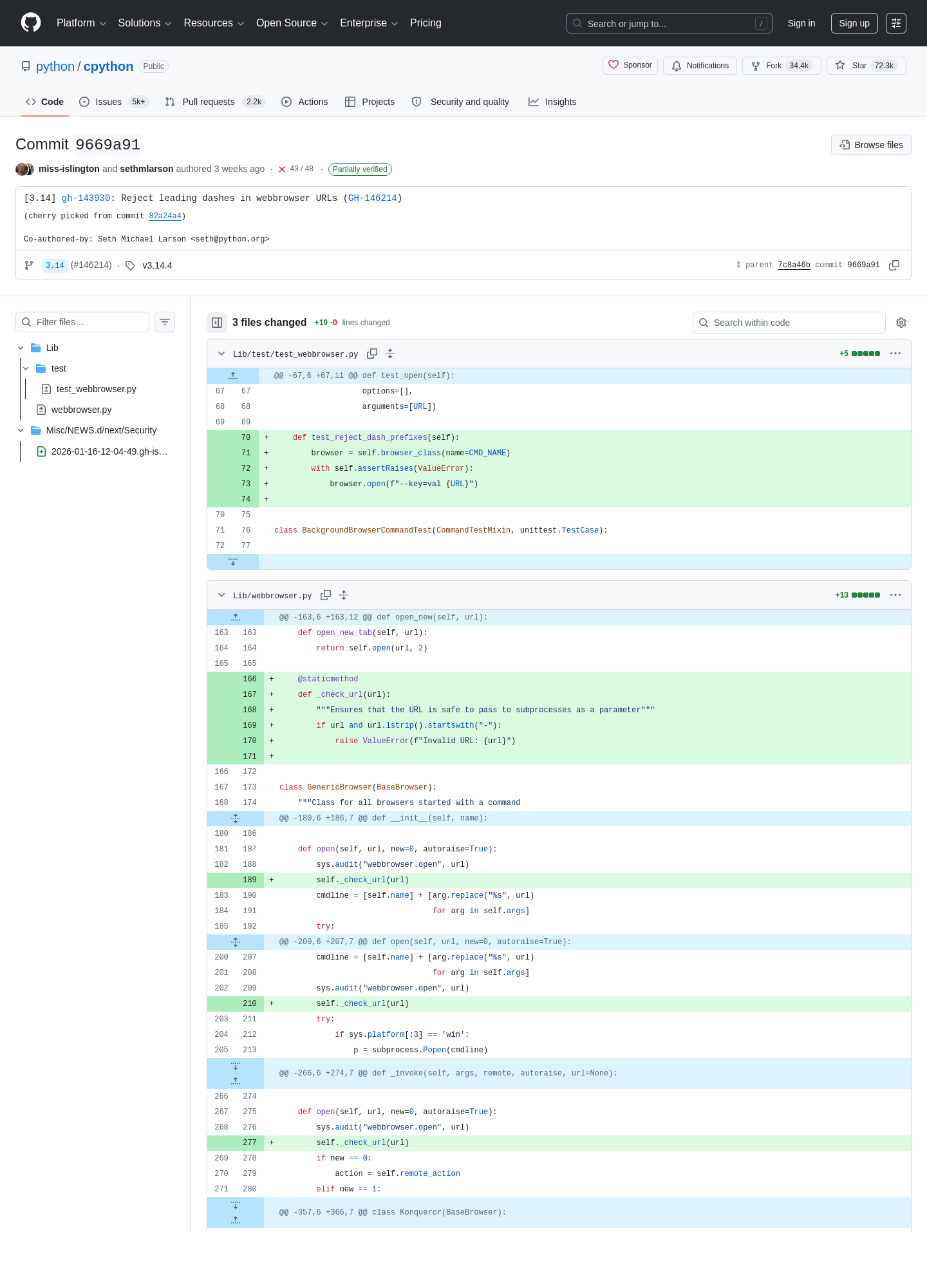Screen dimensions: 927x1288
Task: Click the +5 diffstat green squares
Action: pos(865,354)
